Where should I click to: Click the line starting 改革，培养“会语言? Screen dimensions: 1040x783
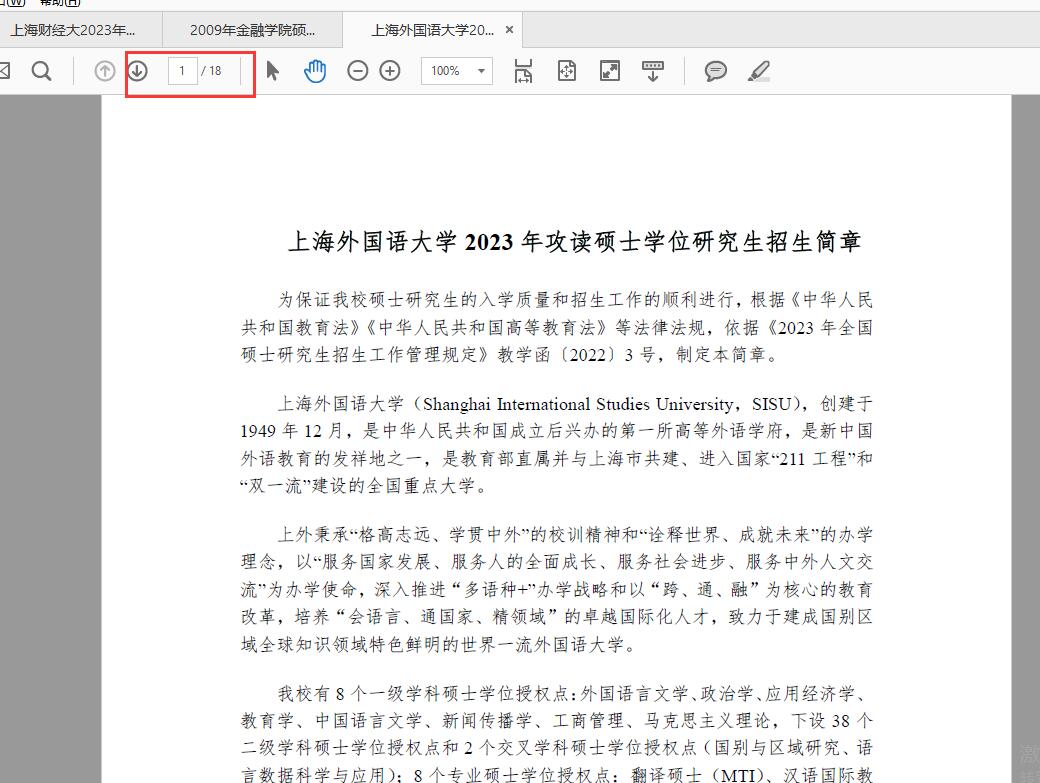click(x=556, y=617)
